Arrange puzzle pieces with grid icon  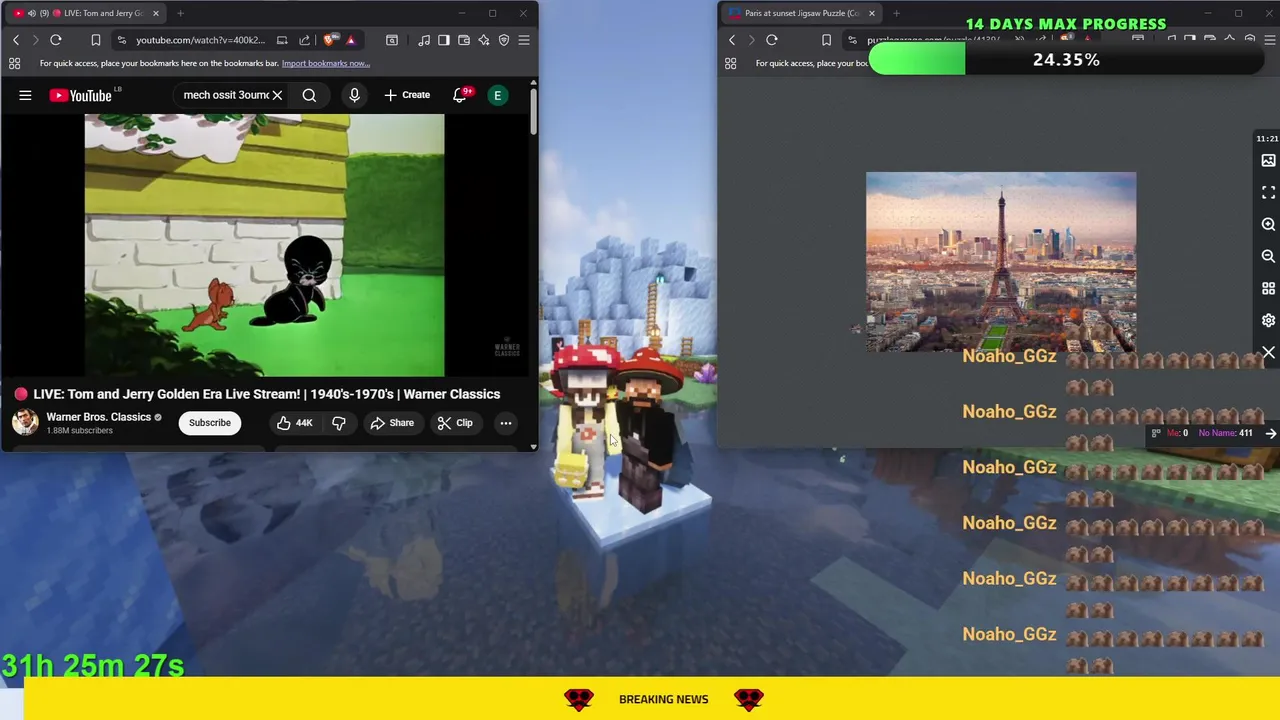1268,289
